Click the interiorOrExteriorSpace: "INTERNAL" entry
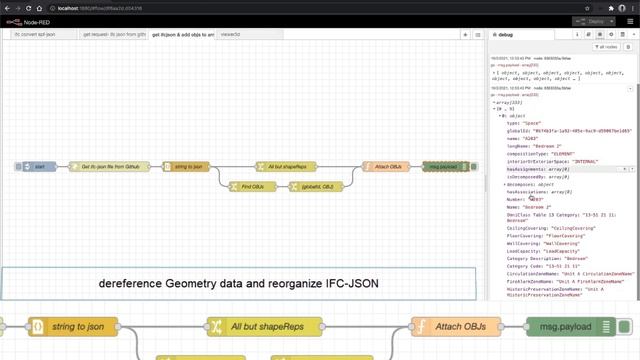Screen dimensions: 640x360 coord(552,162)
